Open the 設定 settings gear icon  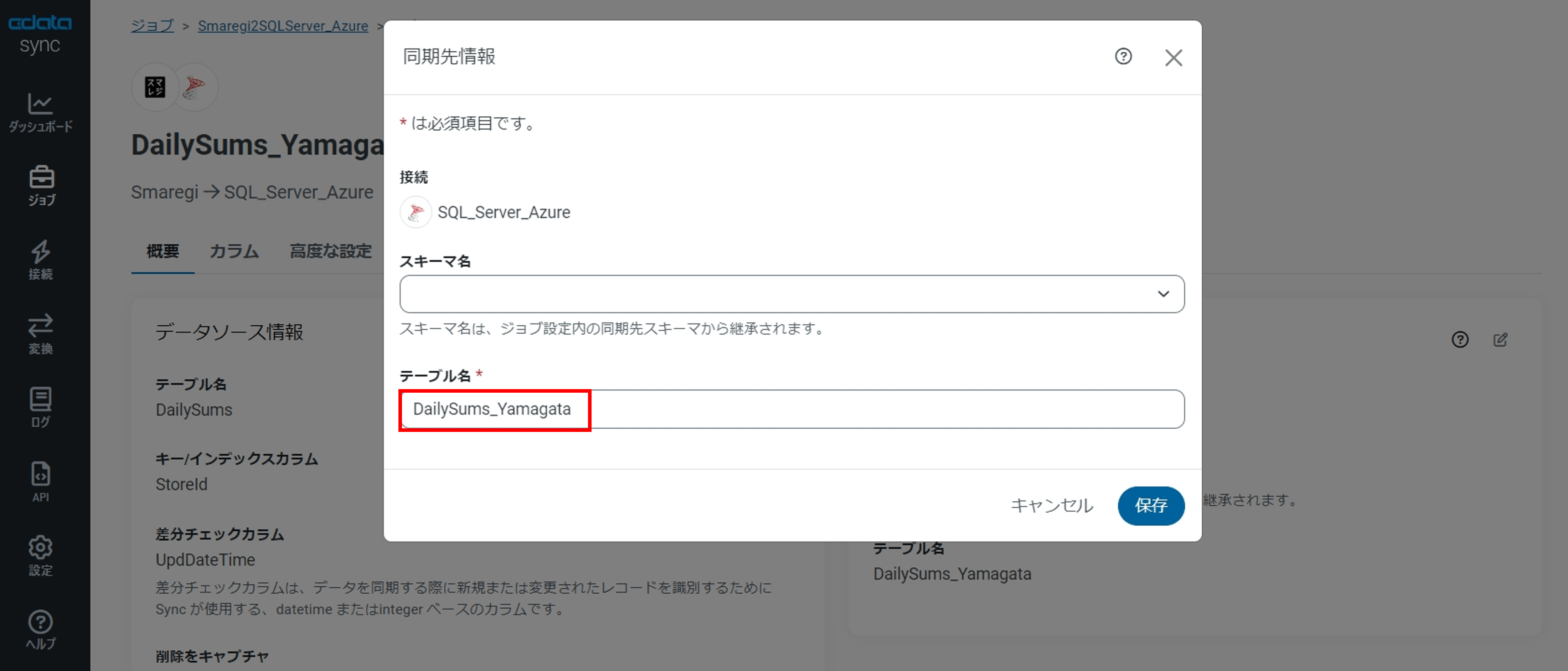[41, 555]
